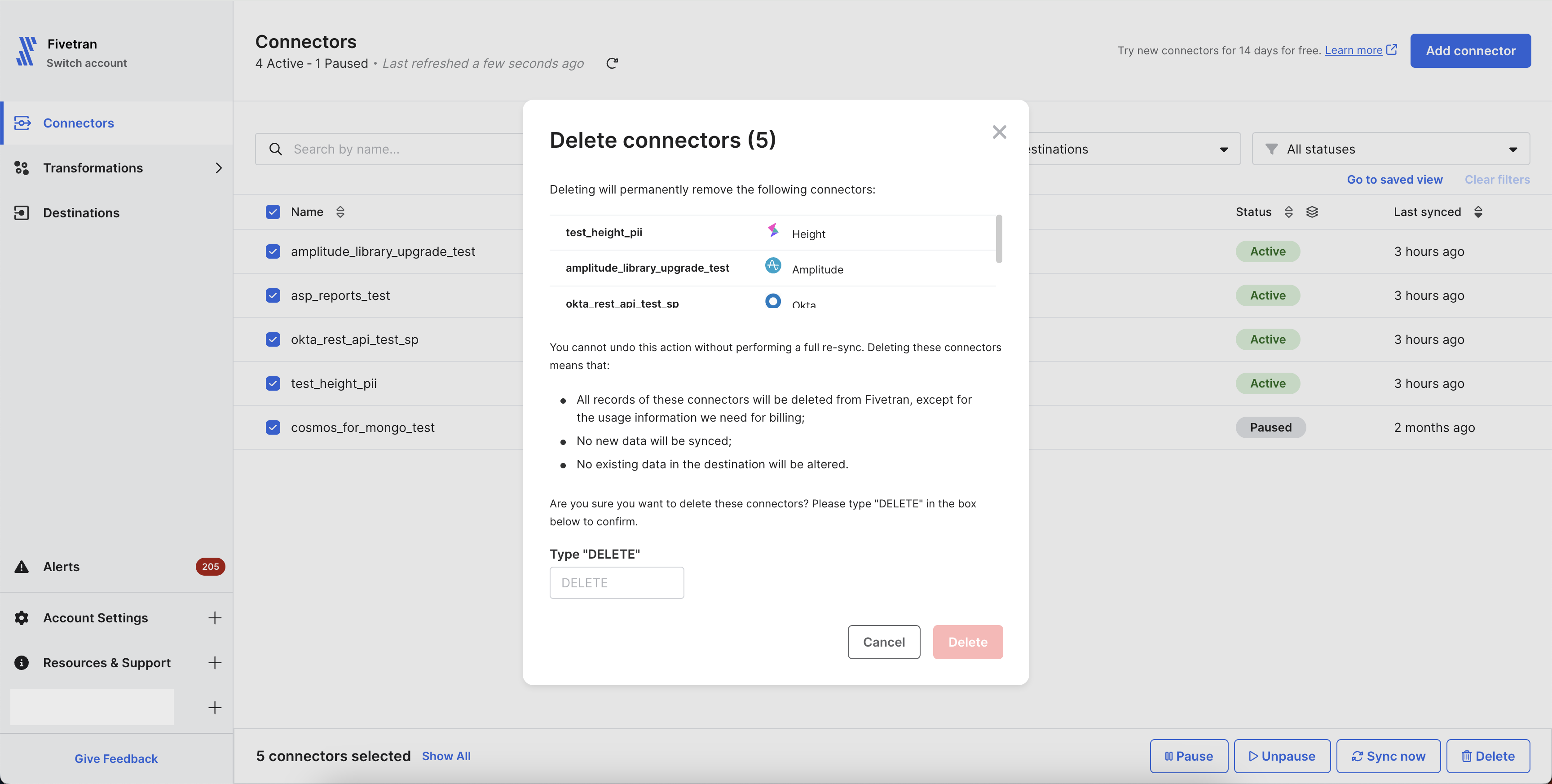Click the Transformations sidebar icon
1552x784 pixels.
(22, 168)
